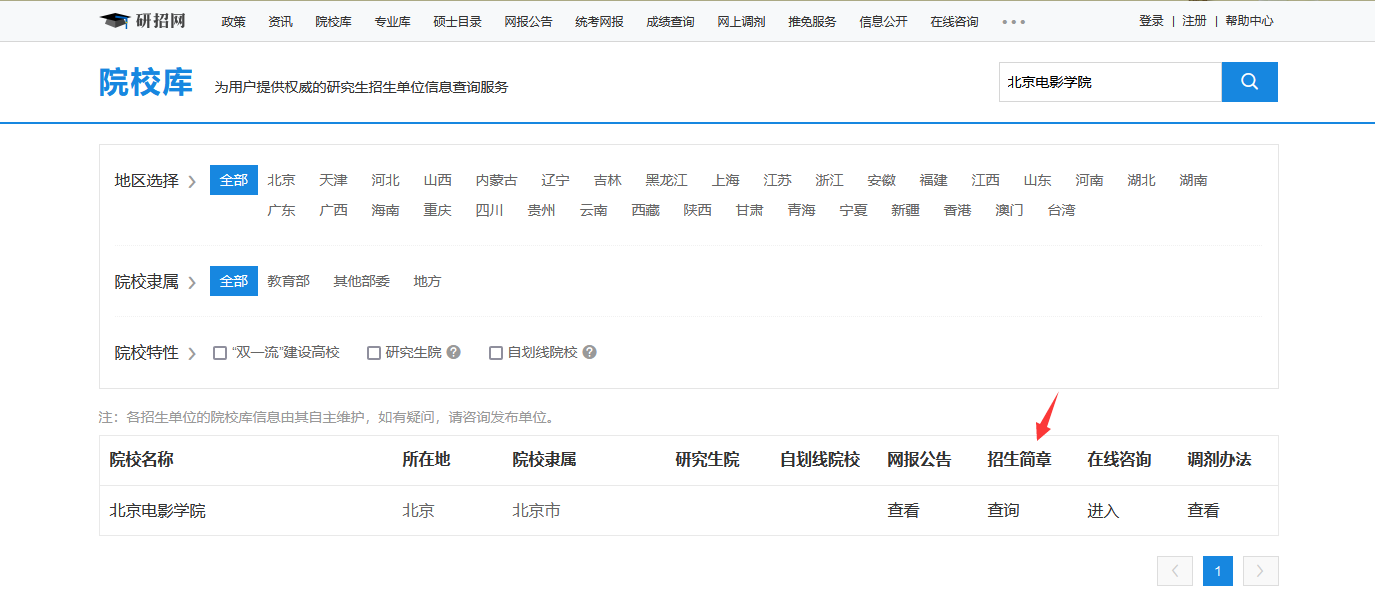Image resolution: width=1375 pixels, height=598 pixels.
Task: Click 查看 under 调剂办法 column
Action: (x=1203, y=511)
